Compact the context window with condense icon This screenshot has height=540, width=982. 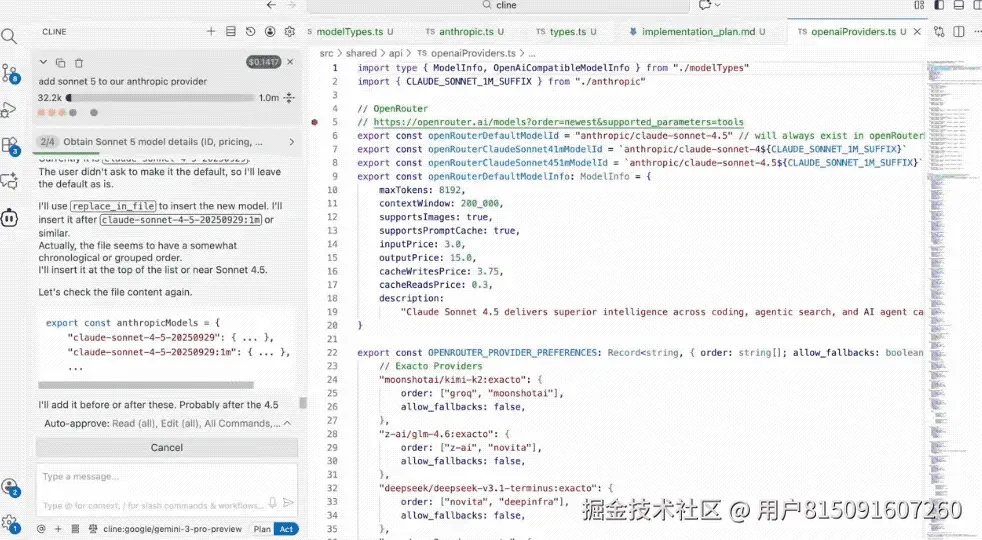[x=289, y=98]
